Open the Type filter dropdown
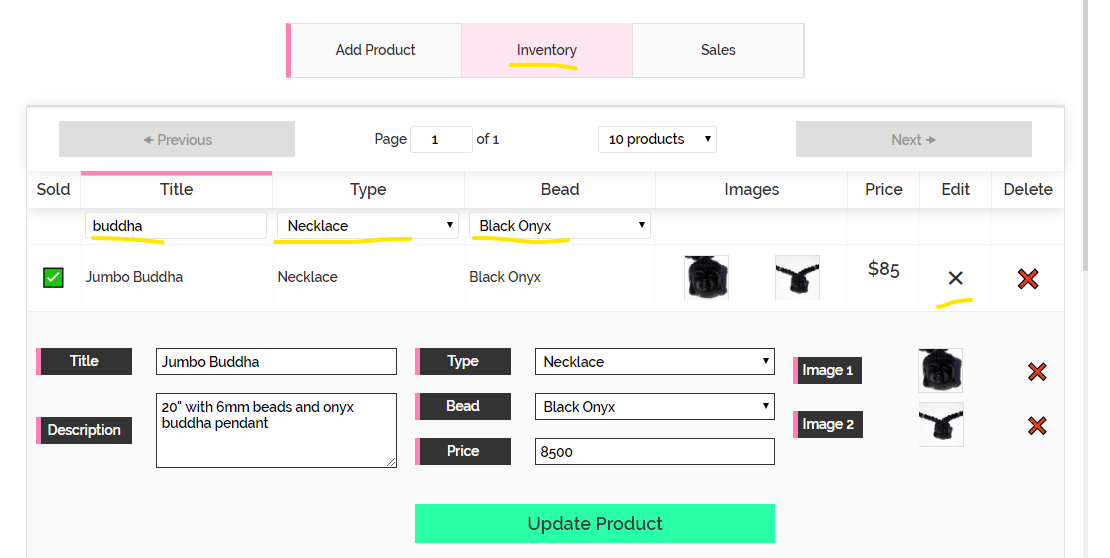The width and height of the screenshot is (1110, 558). pos(367,226)
